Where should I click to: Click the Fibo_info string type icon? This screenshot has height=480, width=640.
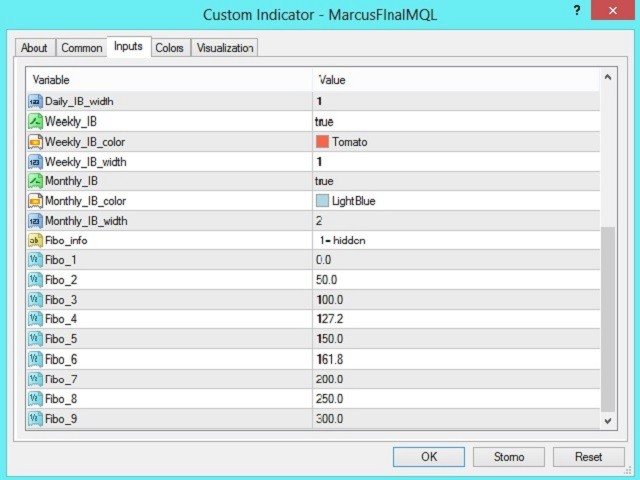pos(35,241)
